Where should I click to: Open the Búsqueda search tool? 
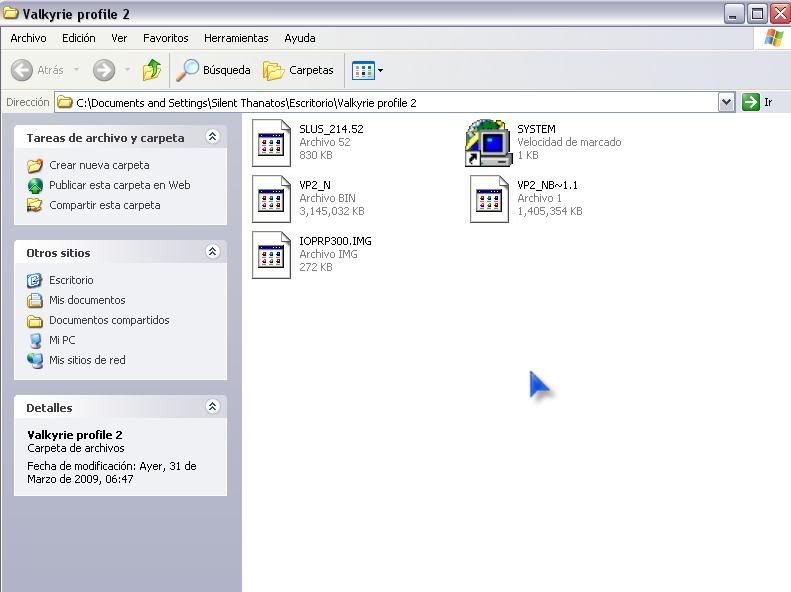point(213,70)
